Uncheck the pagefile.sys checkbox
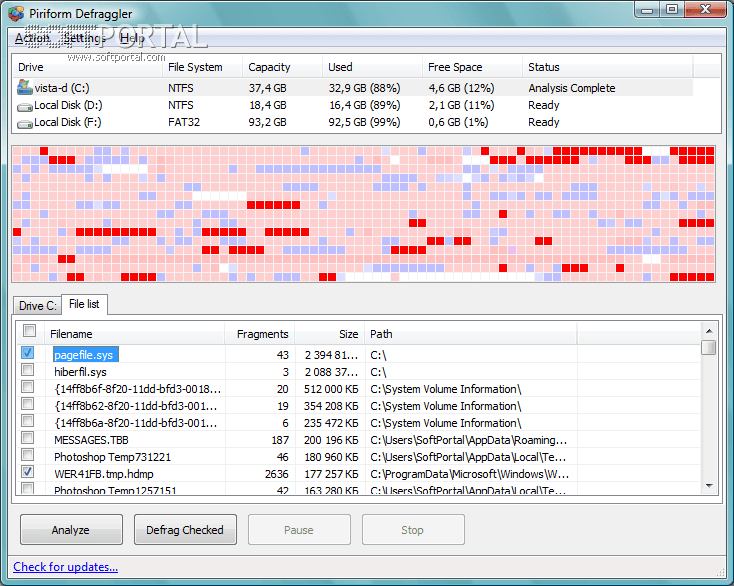Image resolution: width=734 pixels, height=586 pixels. tap(28, 352)
